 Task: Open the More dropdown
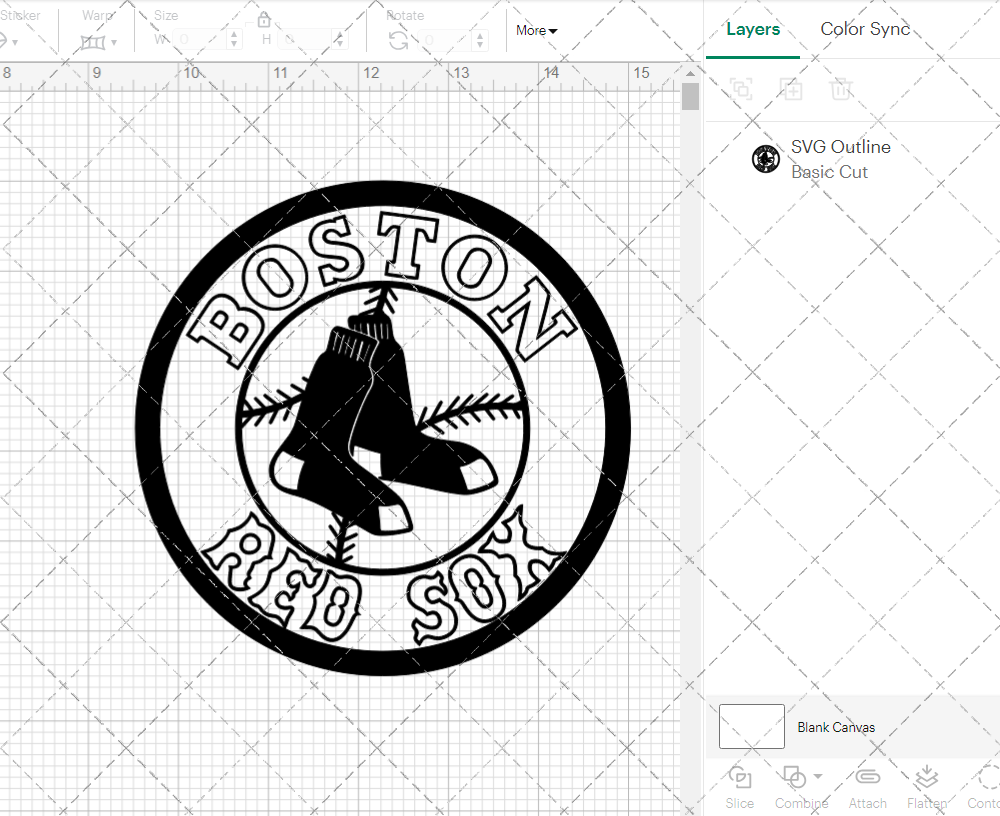536,31
